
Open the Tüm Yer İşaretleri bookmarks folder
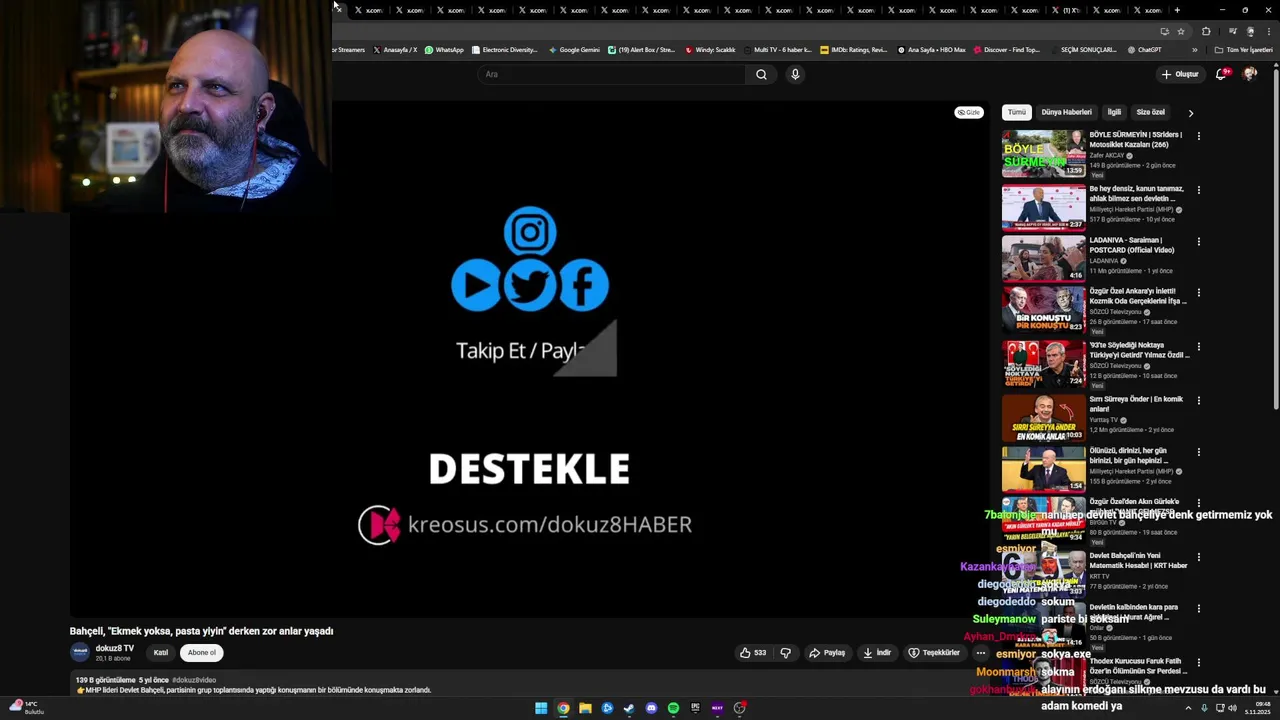coord(1244,49)
